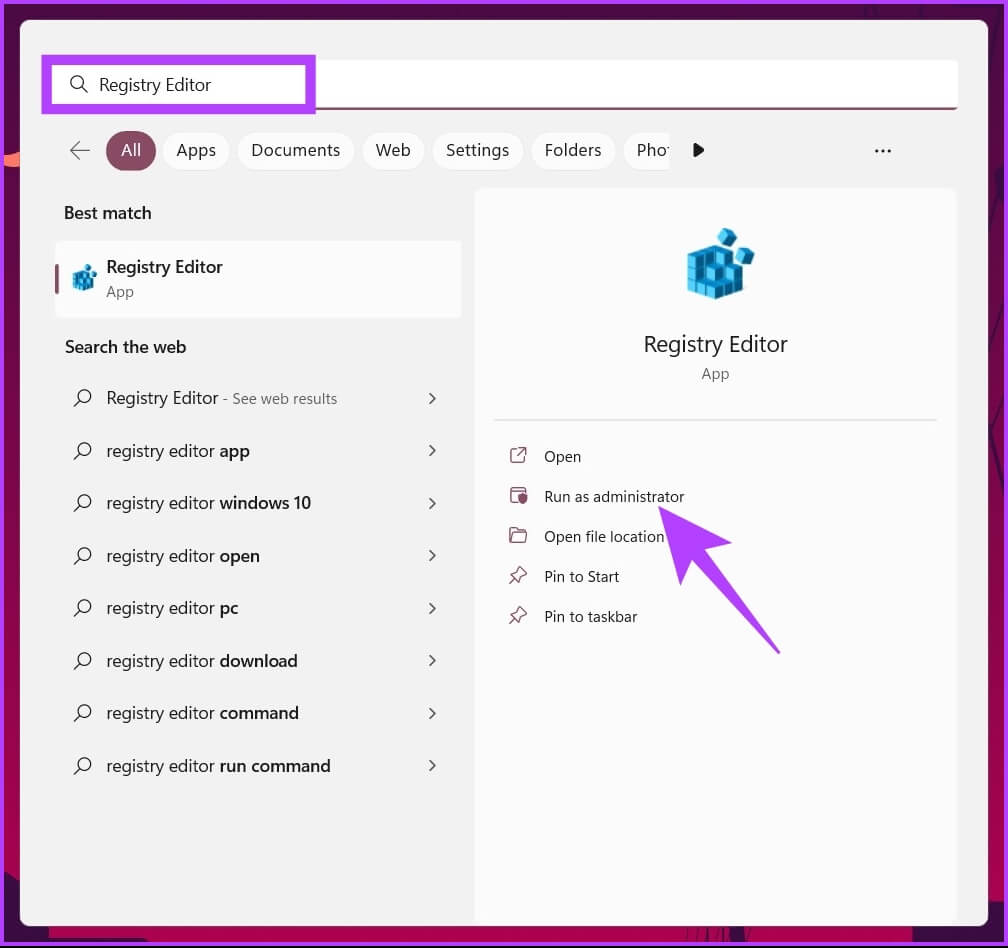This screenshot has height=948, width=1008.
Task: Expand the 'registry editor open' chevron
Action: coord(432,555)
